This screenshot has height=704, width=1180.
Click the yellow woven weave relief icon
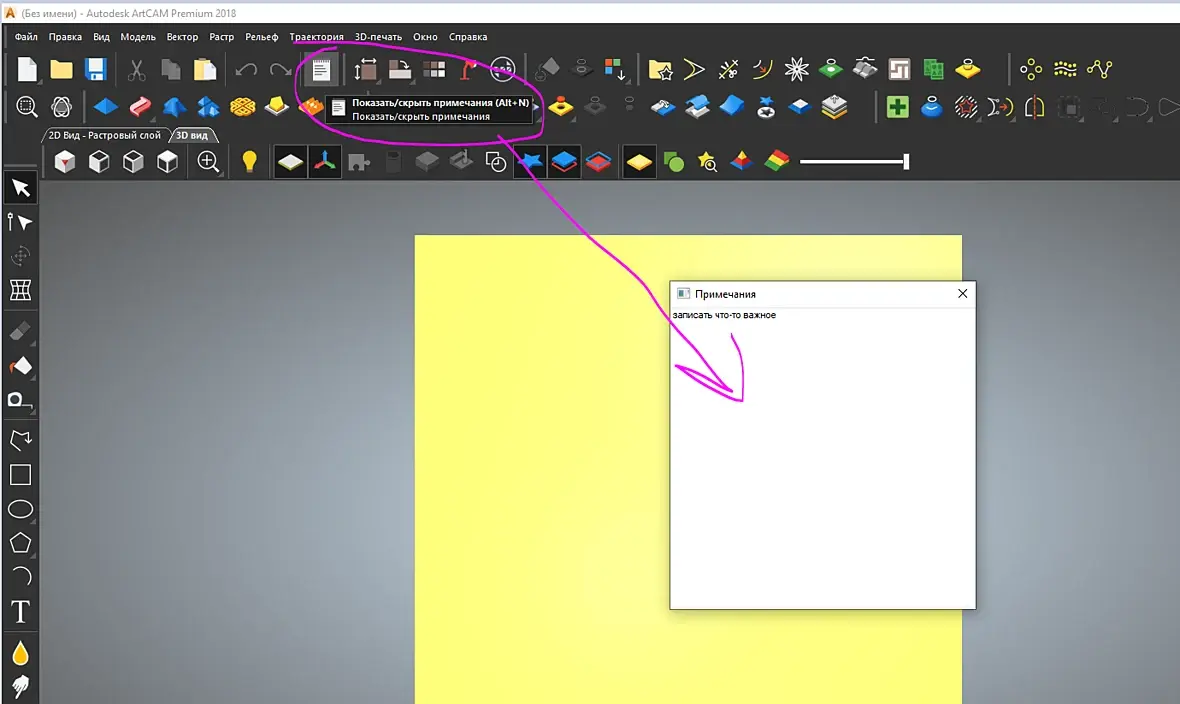click(x=242, y=107)
